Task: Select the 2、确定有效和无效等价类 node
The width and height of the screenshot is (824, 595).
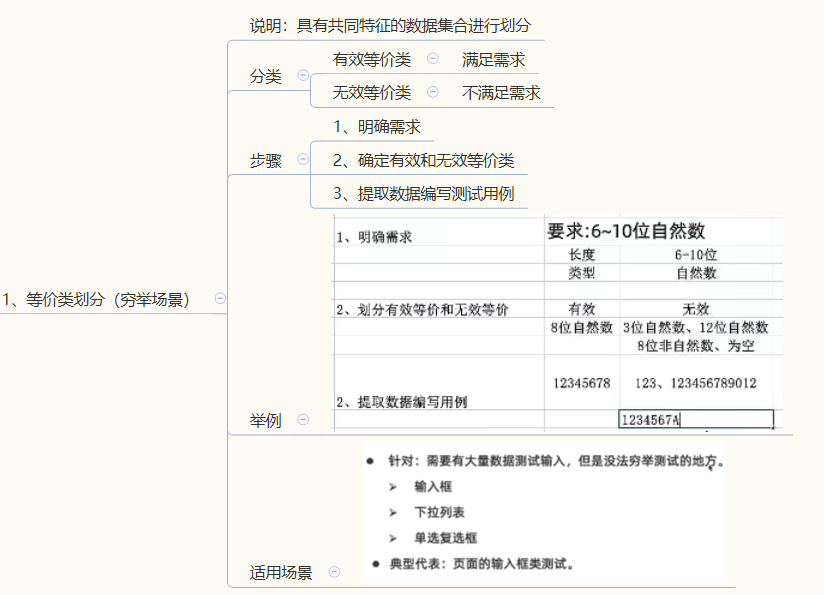Action: [420, 160]
